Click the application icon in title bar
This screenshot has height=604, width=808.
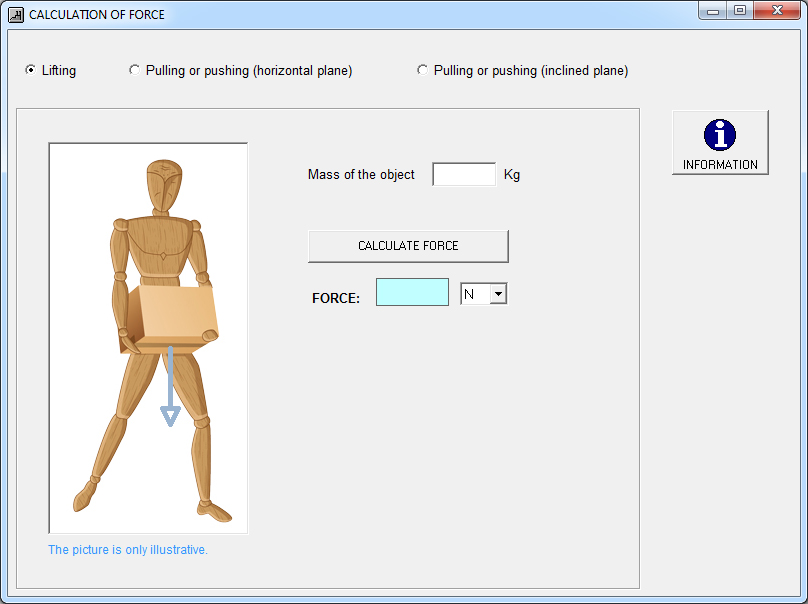pyautogui.click(x=16, y=14)
